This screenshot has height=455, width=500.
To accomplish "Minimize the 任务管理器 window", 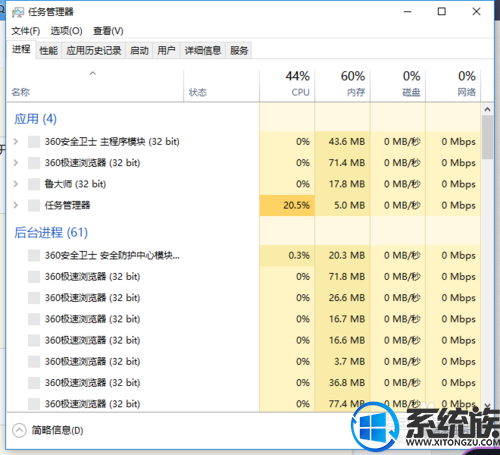I will (x=407, y=12).
